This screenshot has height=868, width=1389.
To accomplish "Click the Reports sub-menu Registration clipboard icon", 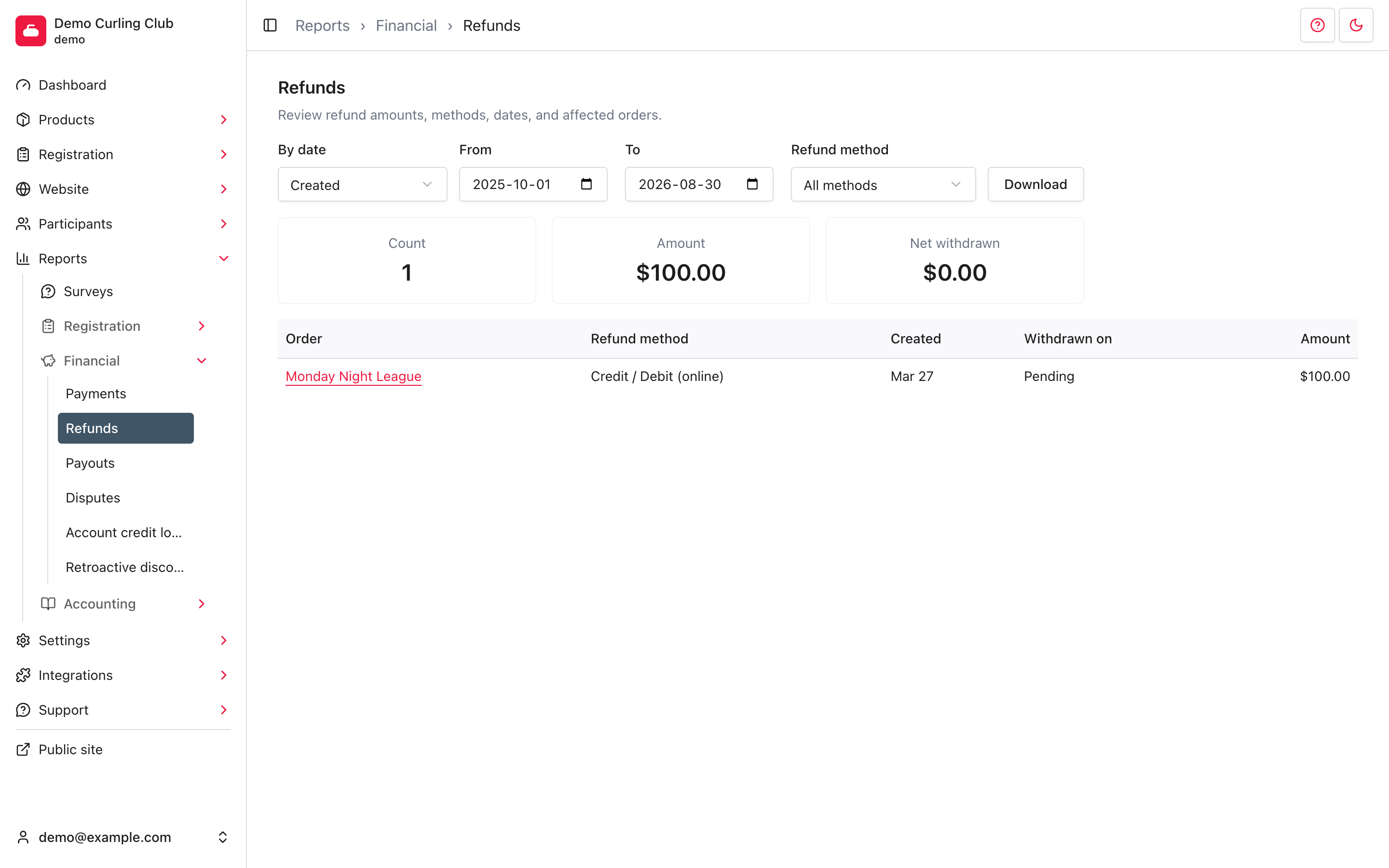I will click(48, 326).
